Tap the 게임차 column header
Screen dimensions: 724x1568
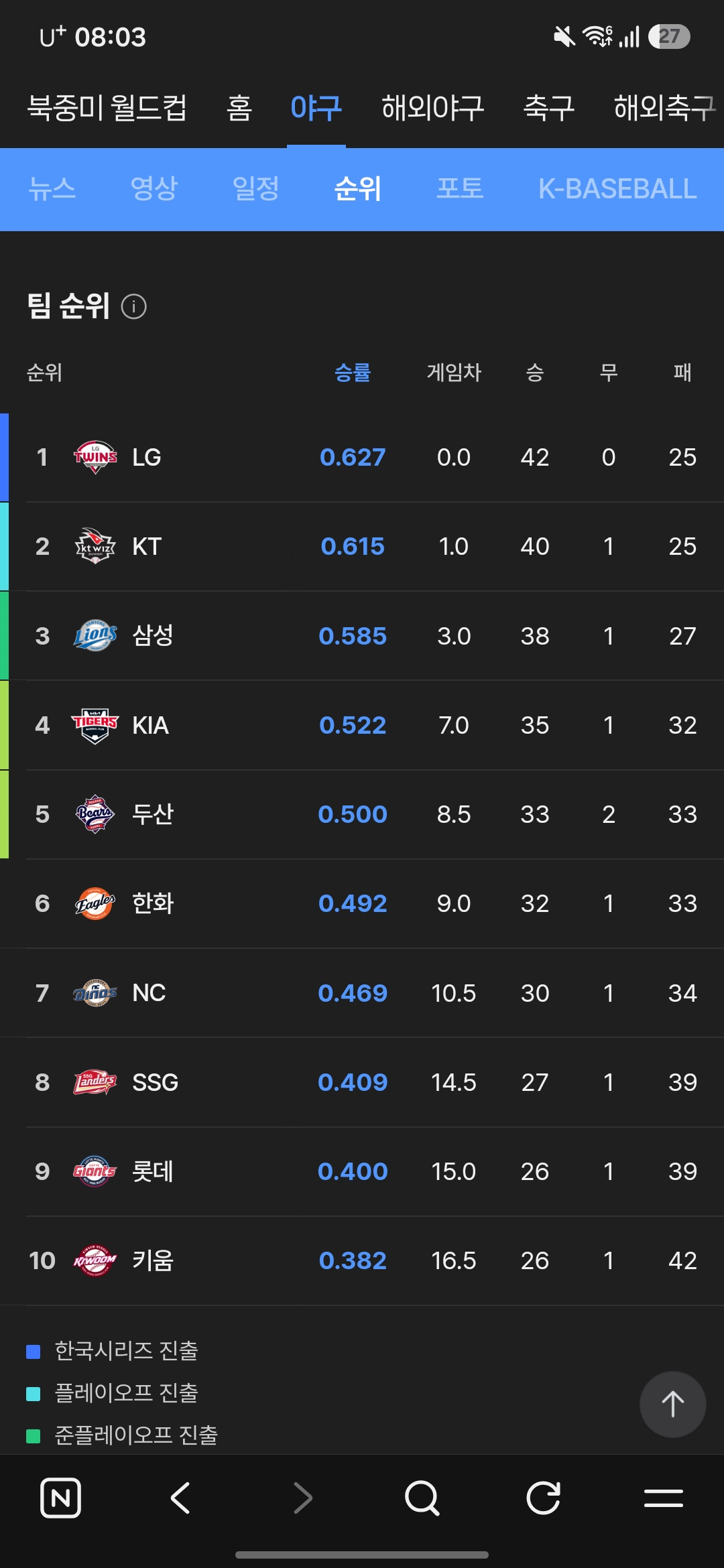[x=454, y=373]
